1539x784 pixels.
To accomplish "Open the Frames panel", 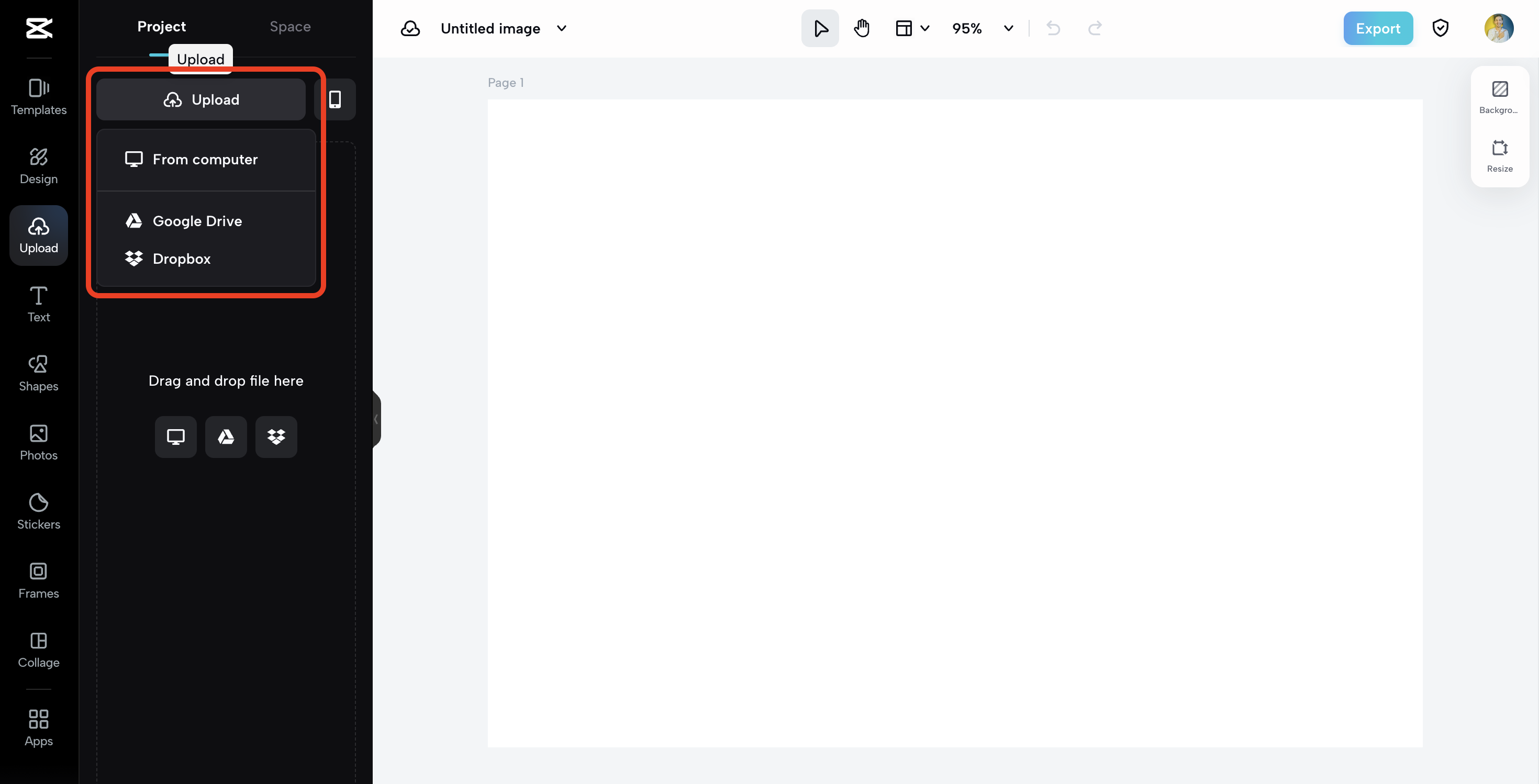I will 39,580.
